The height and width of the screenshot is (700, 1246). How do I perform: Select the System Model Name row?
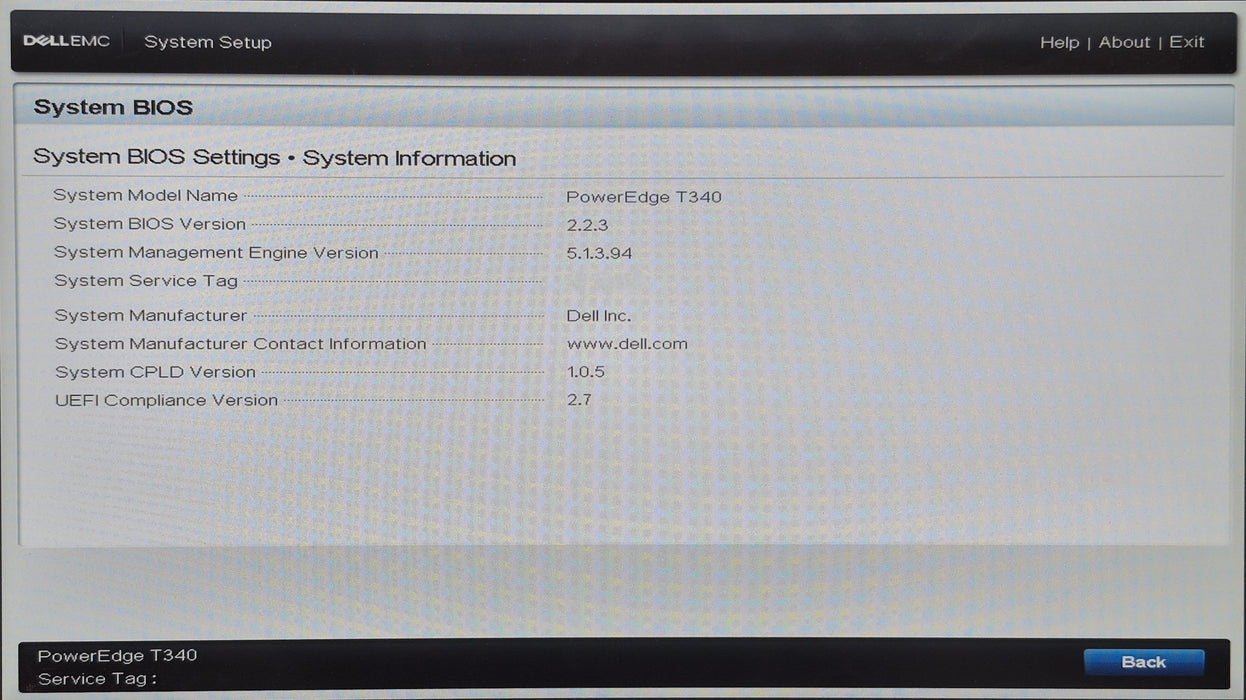coord(145,195)
